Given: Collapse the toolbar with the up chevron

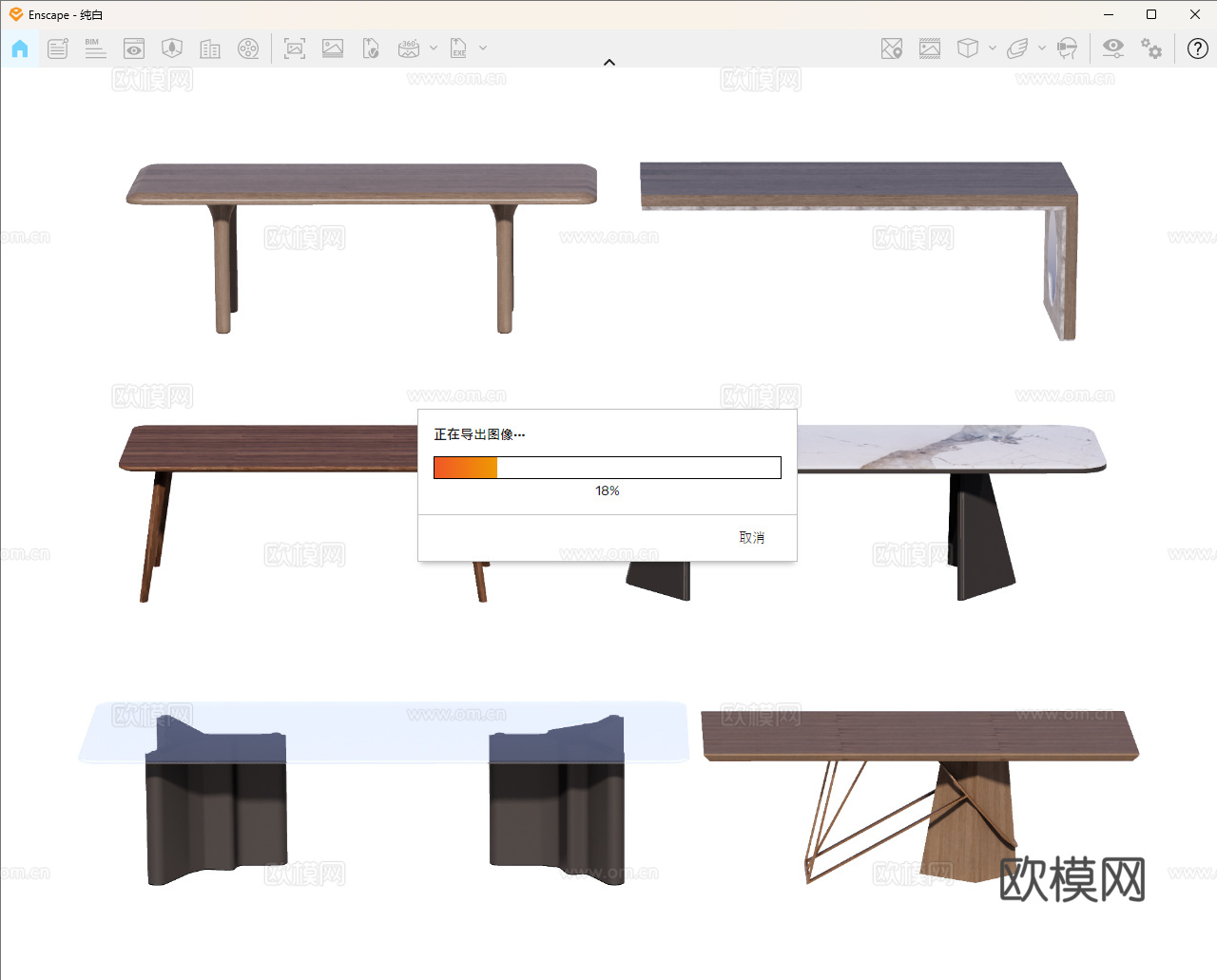Looking at the screenshot, I should coord(609,63).
